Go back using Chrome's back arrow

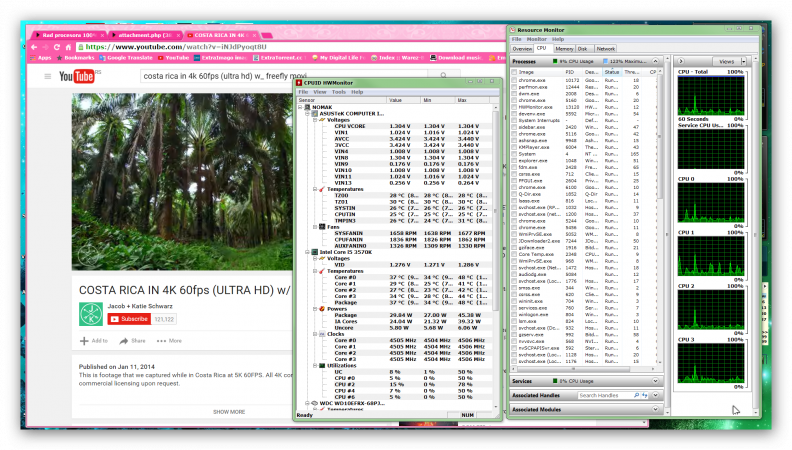pyautogui.click(x=34, y=47)
